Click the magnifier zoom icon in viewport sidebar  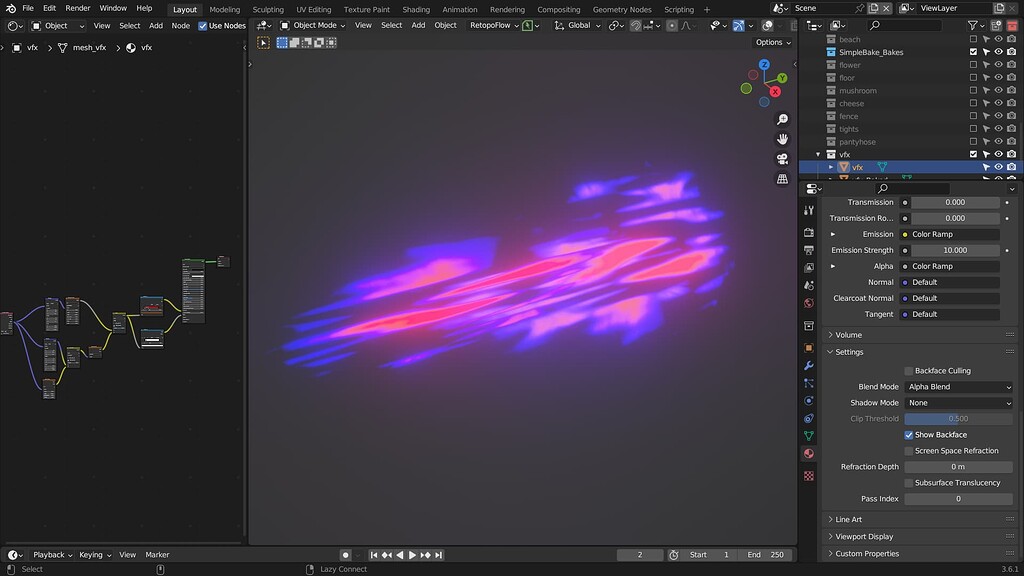point(783,118)
